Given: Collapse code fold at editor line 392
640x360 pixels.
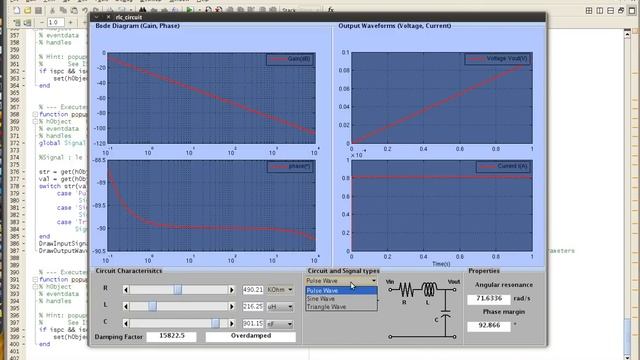Looking at the screenshot, I should coord(35,287).
